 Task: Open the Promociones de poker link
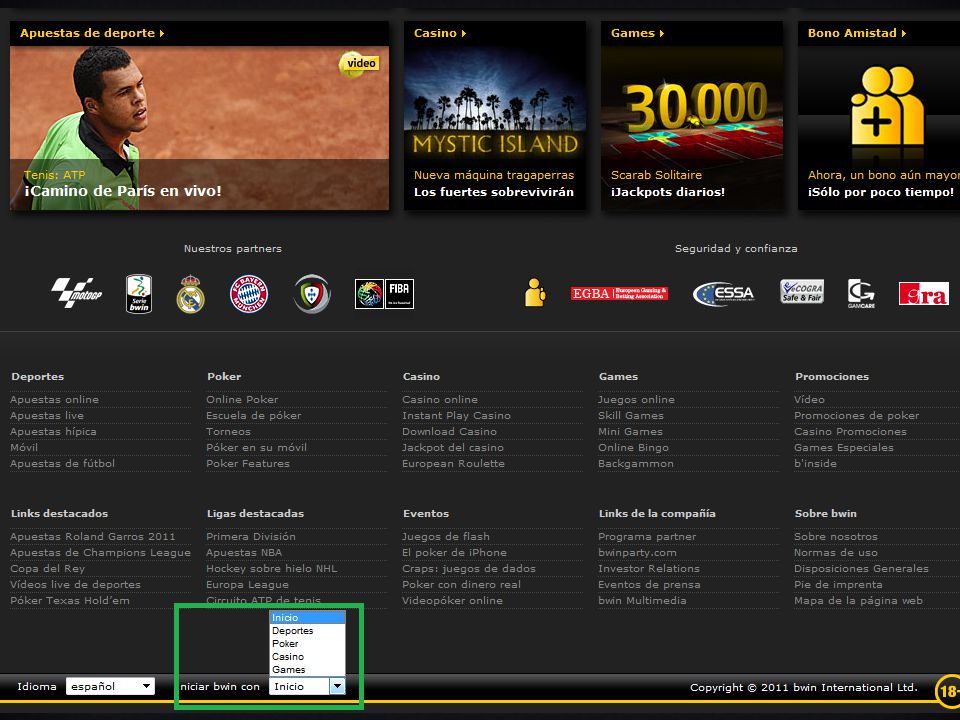tap(857, 415)
